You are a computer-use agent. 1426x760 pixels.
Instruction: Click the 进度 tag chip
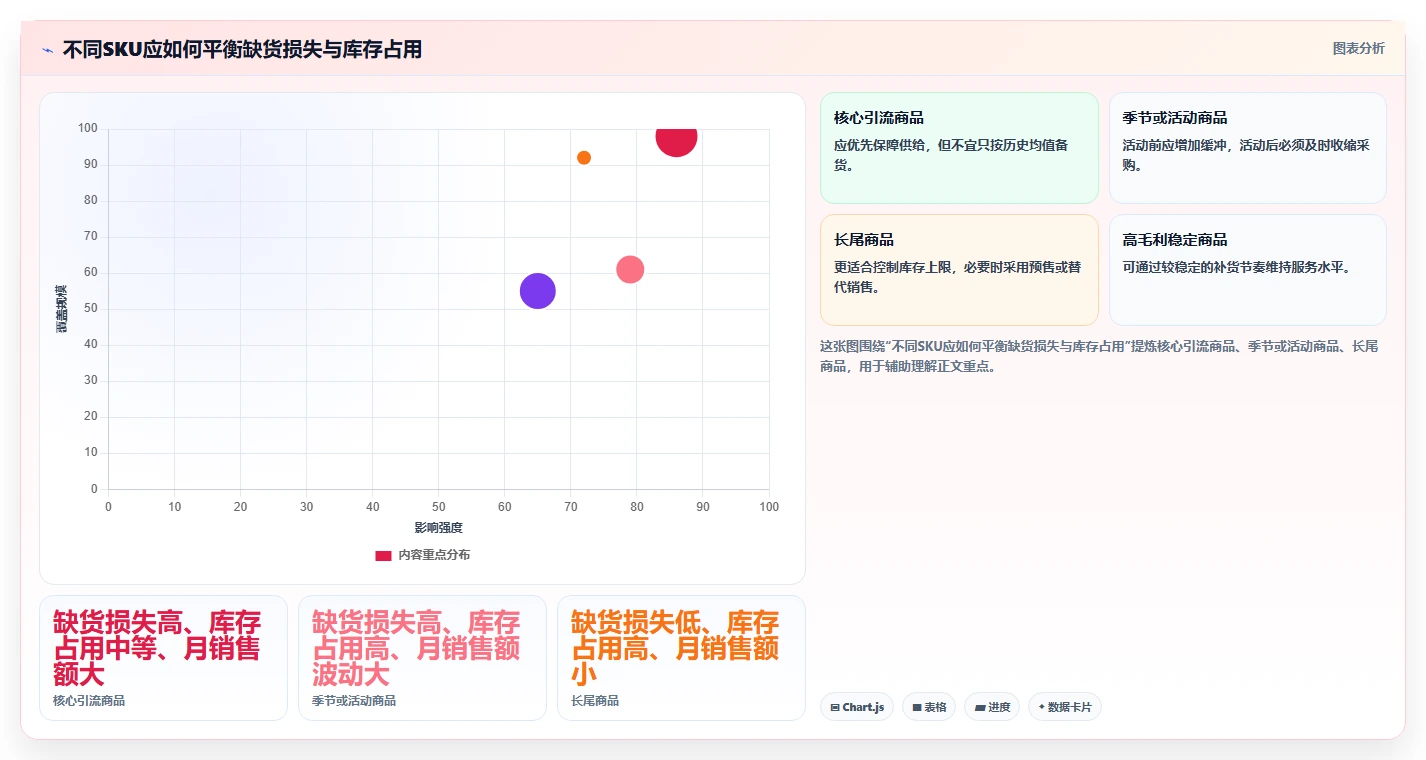click(x=992, y=707)
